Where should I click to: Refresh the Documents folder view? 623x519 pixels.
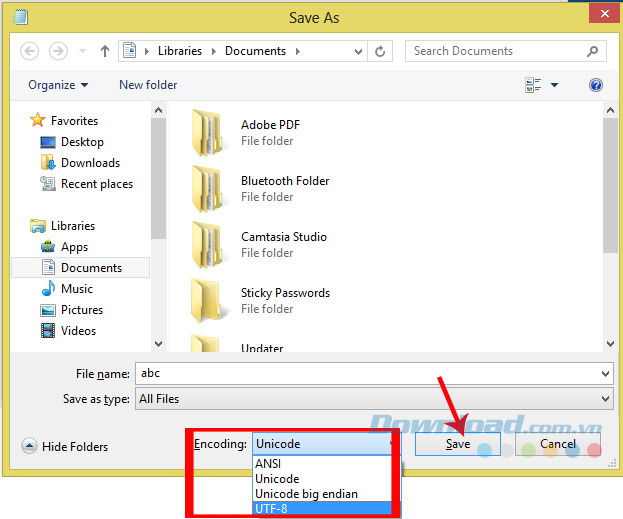380,51
